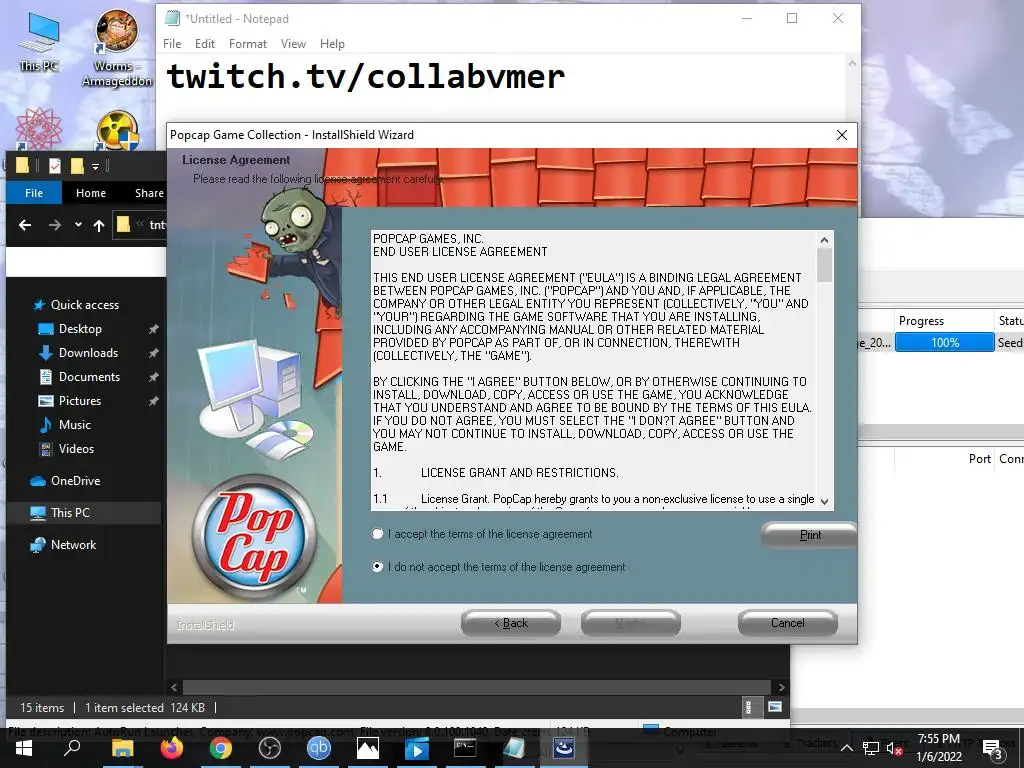
Task: Open OBS Studio from taskbar
Action: (x=270, y=748)
